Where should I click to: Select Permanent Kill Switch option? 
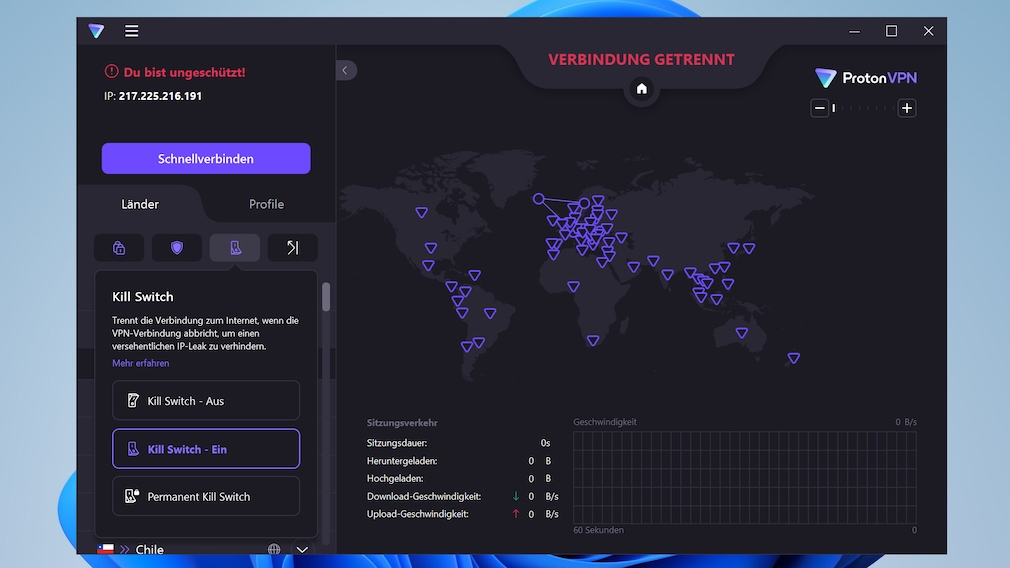[206, 497]
